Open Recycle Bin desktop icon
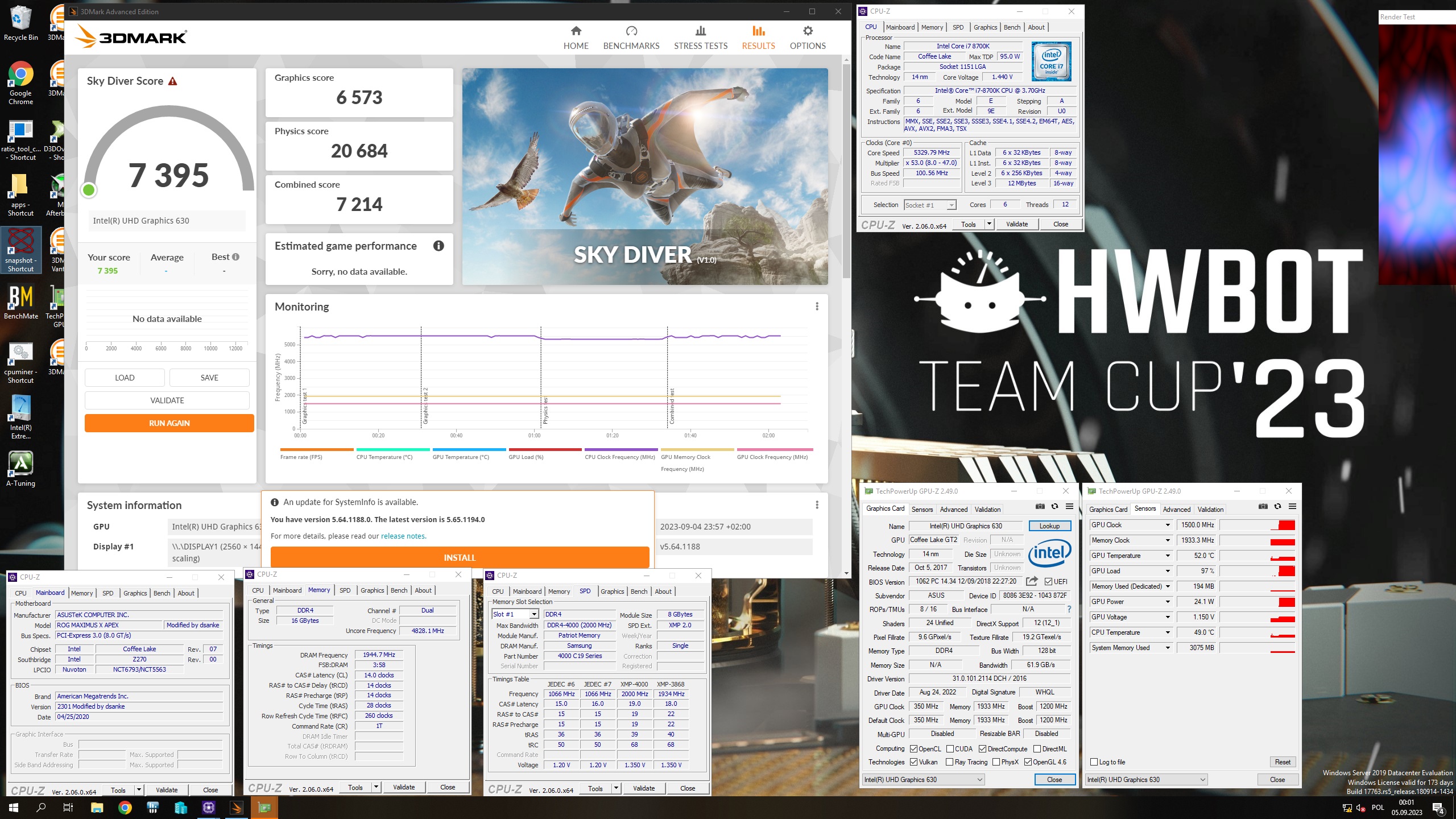The image size is (1456, 819). (21, 23)
